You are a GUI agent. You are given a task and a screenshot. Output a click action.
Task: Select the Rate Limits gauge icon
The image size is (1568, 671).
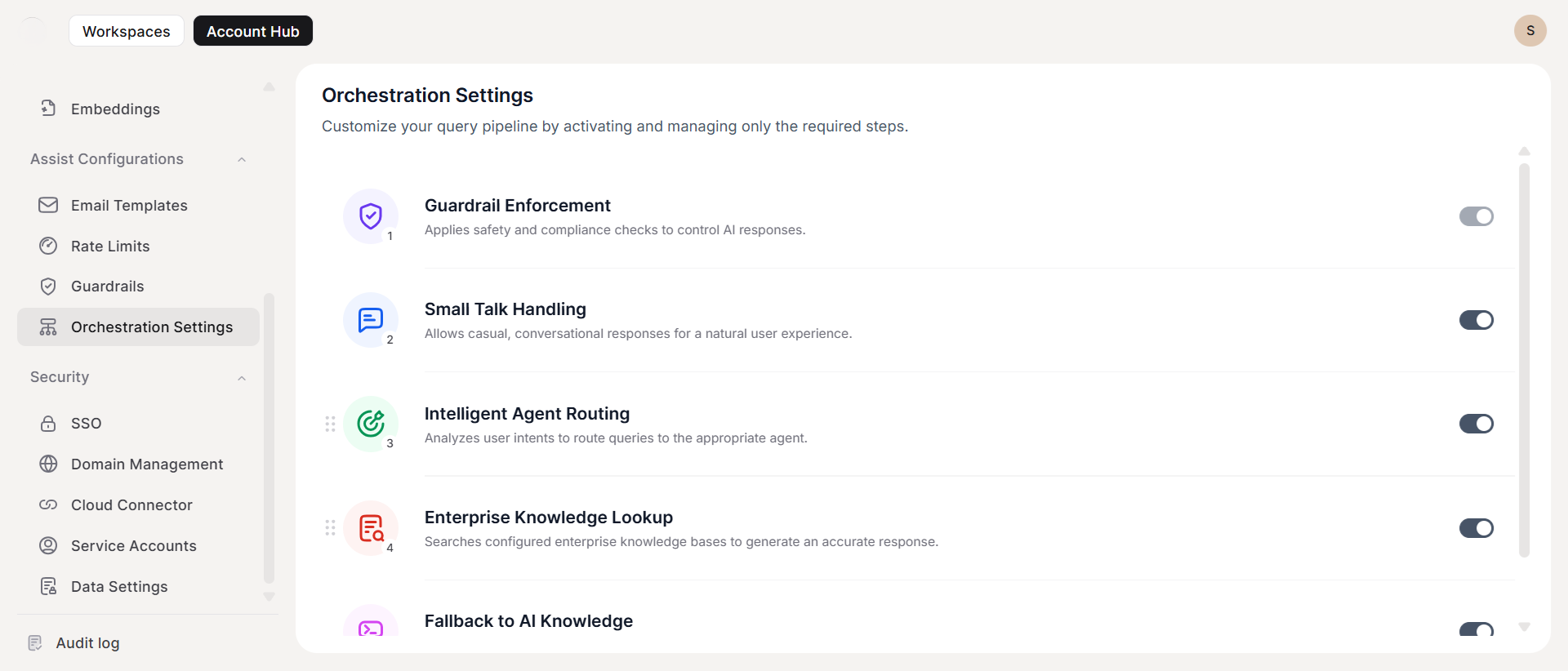(x=48, y=246)
